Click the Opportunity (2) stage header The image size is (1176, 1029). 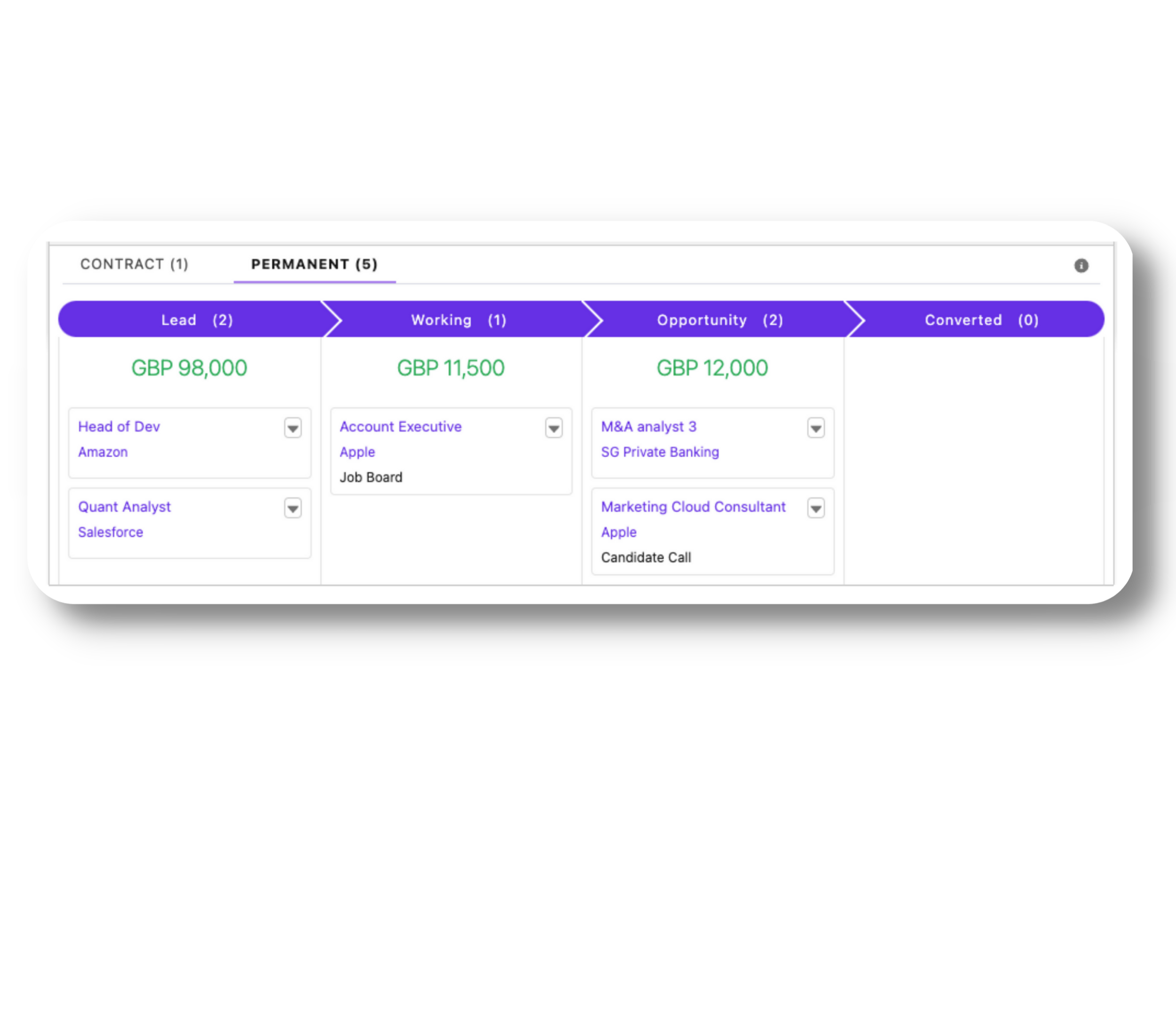[x=720, y=320]
